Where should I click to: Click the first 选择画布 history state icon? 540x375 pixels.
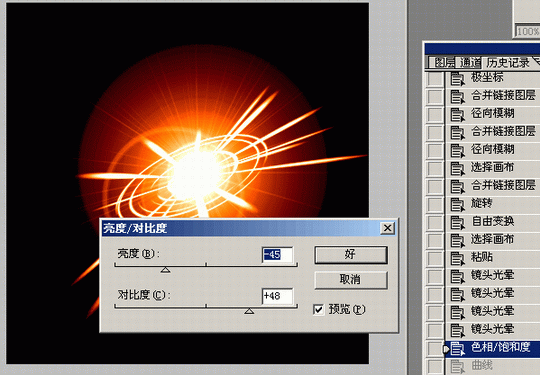[x=457, y=169]
